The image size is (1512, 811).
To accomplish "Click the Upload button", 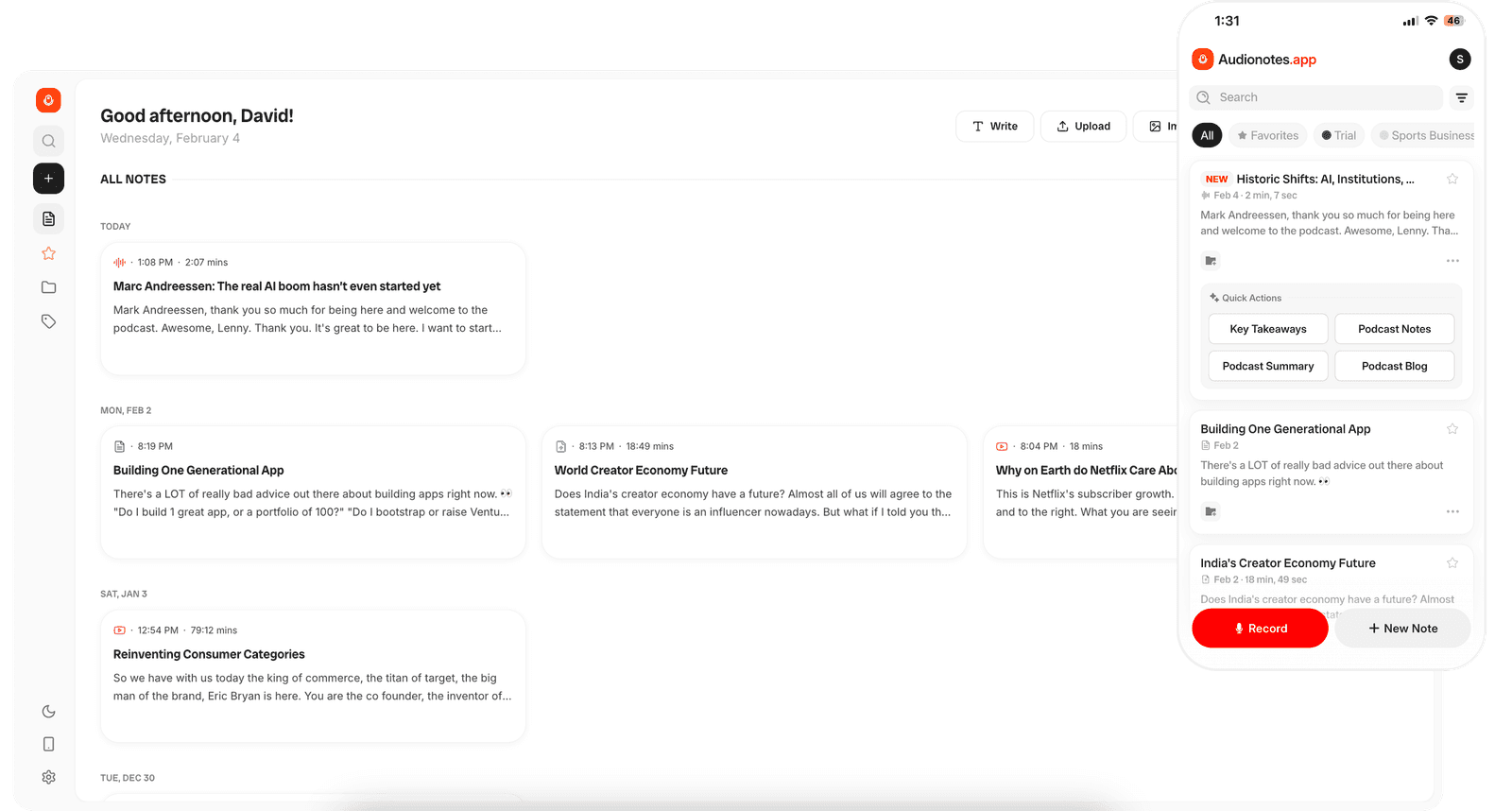I will 1083,126.
